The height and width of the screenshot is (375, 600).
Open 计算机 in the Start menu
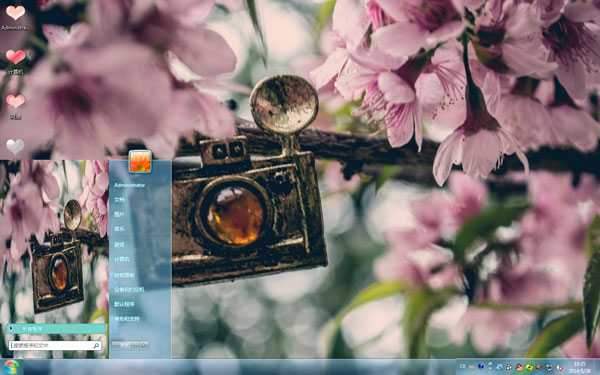pyautogui.click(x=122, y=259)
